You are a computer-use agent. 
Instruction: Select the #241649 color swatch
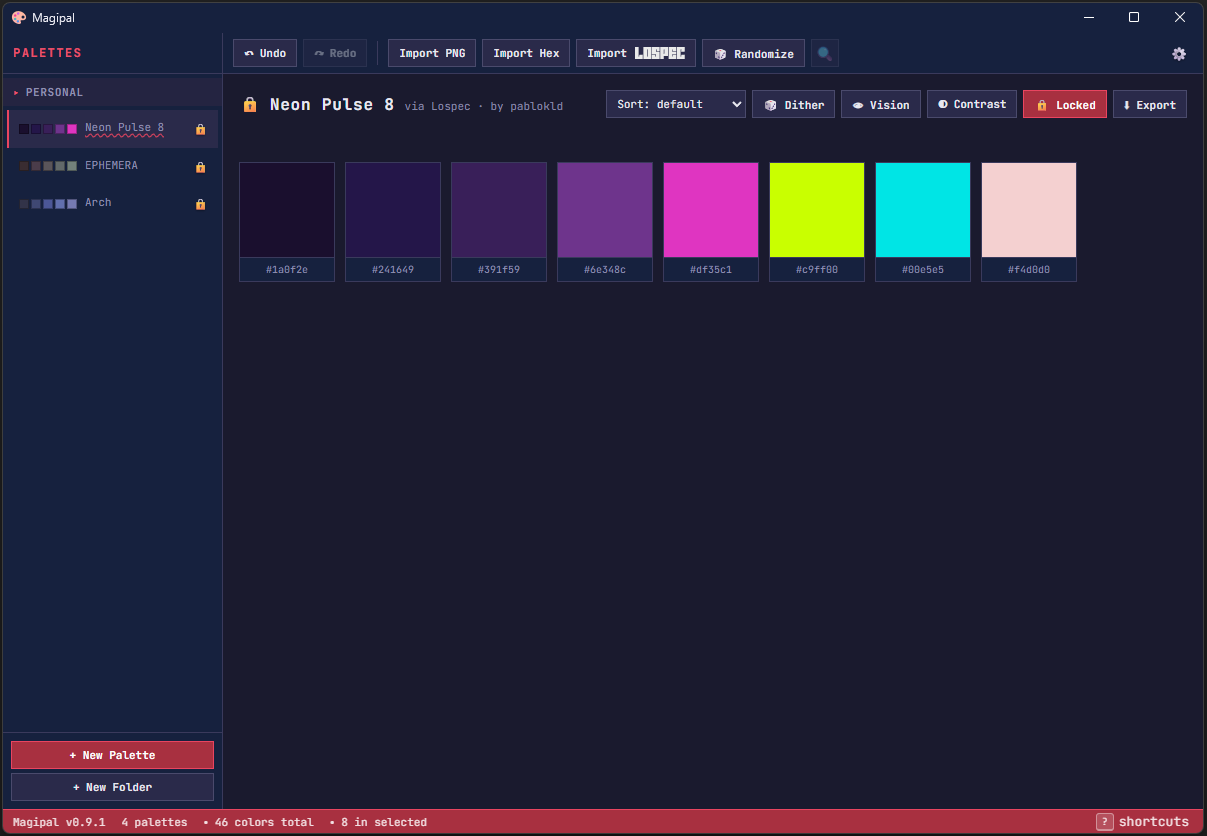[x=393, y=210]
